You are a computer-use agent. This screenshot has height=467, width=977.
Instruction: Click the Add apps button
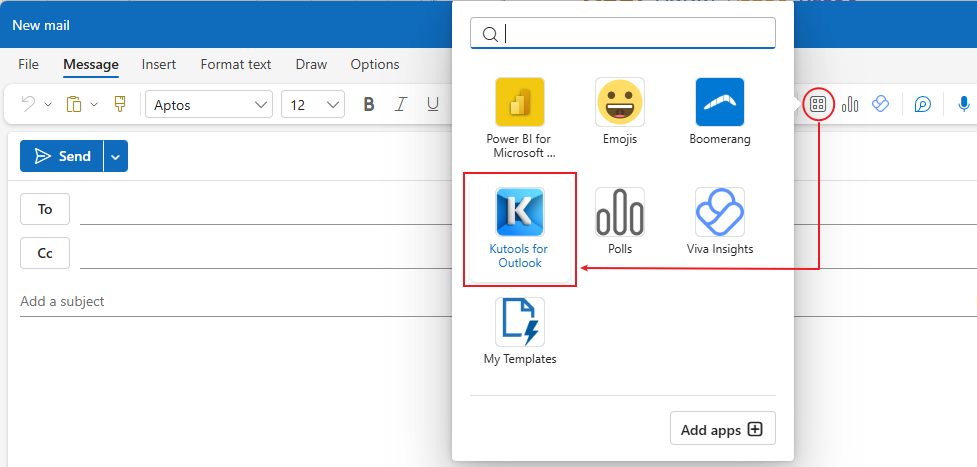(x=723, y=428)
